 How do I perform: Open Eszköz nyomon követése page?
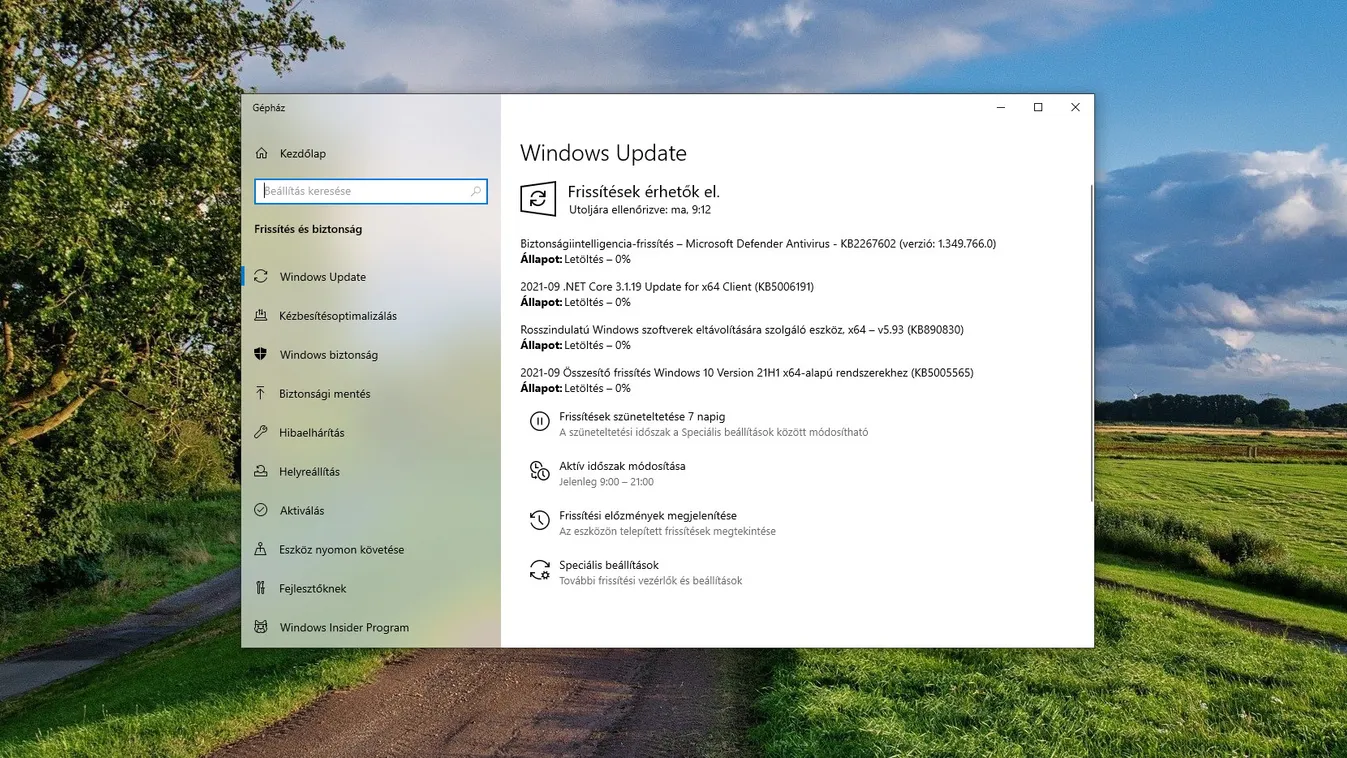(371, 549)
